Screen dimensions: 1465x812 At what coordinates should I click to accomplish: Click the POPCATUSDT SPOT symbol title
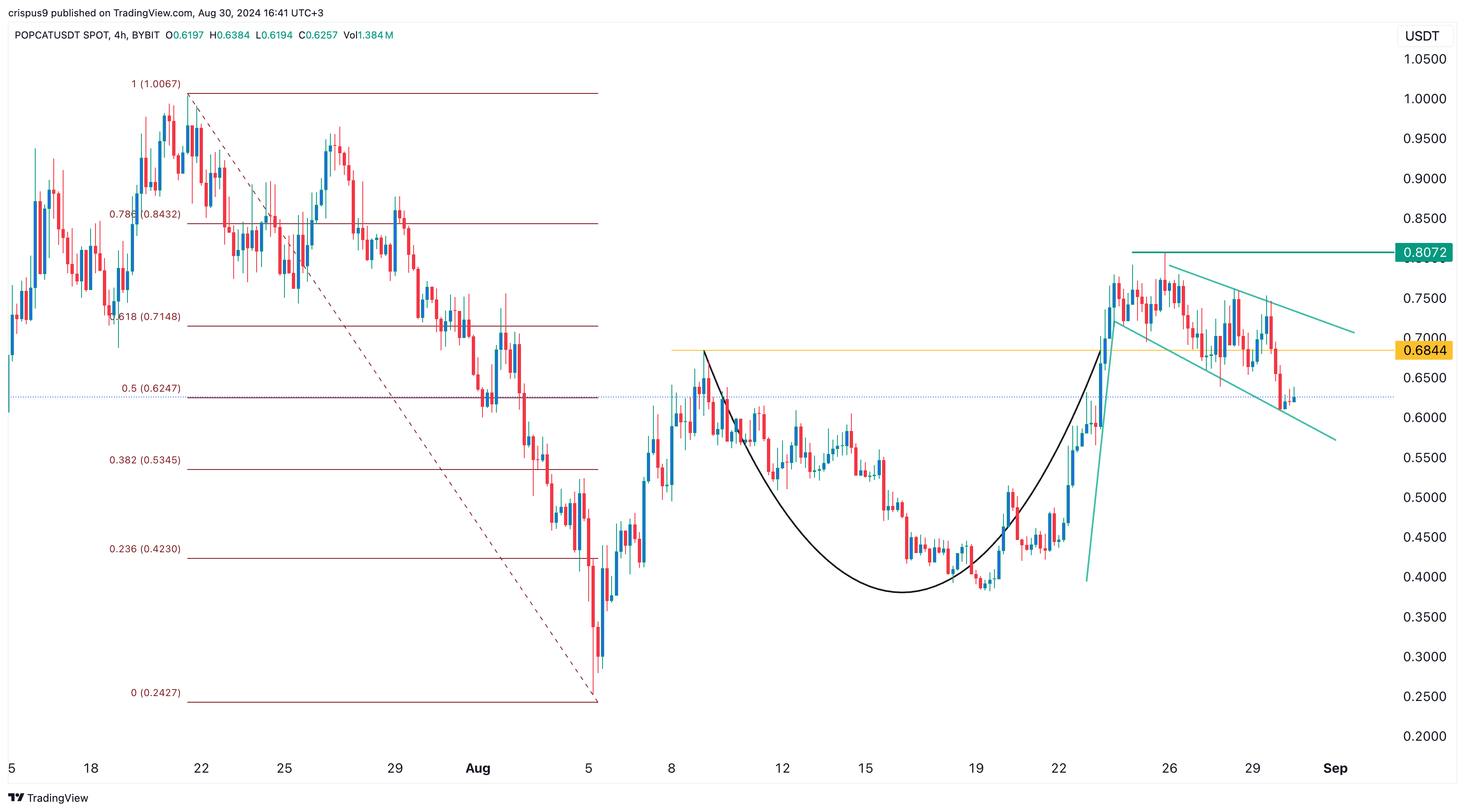(61, 35)
